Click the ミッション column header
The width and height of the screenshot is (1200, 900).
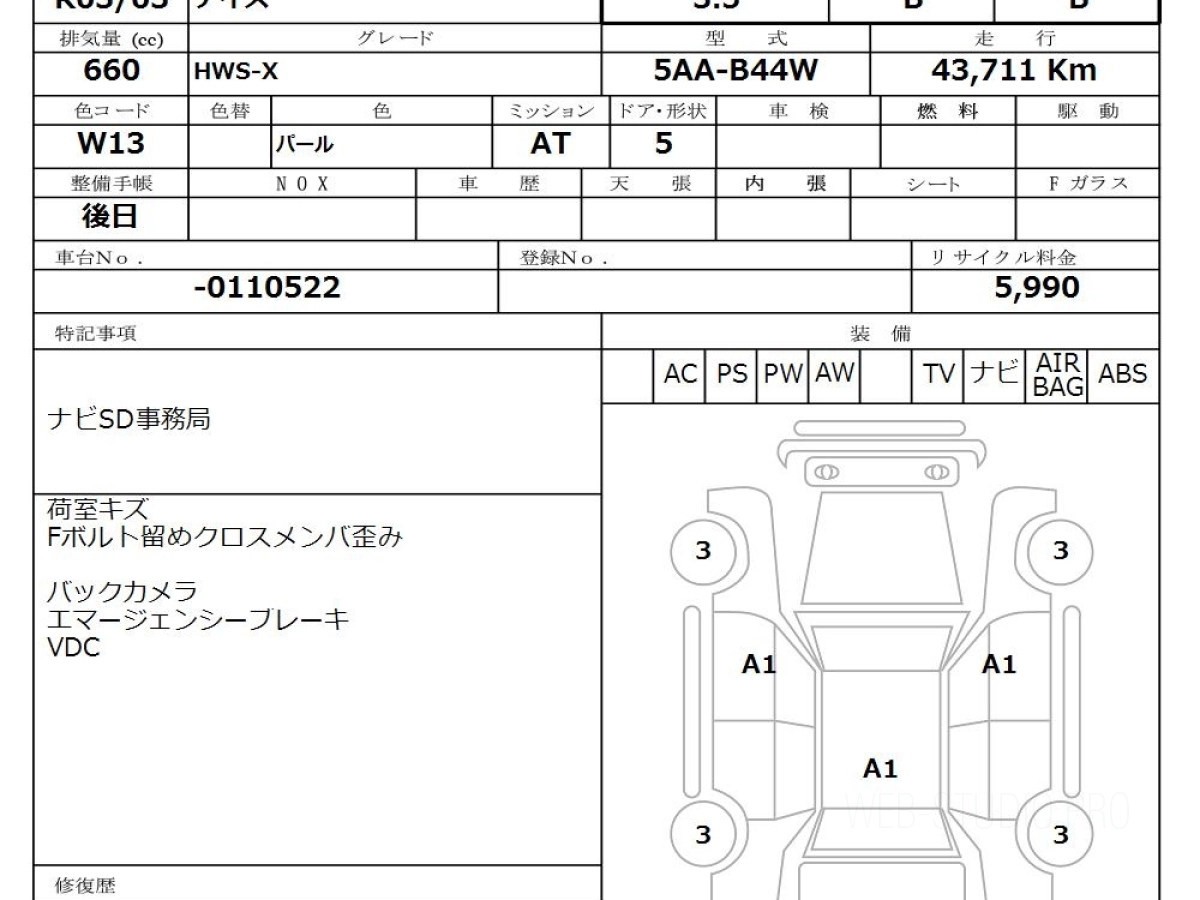pos(551,111)
